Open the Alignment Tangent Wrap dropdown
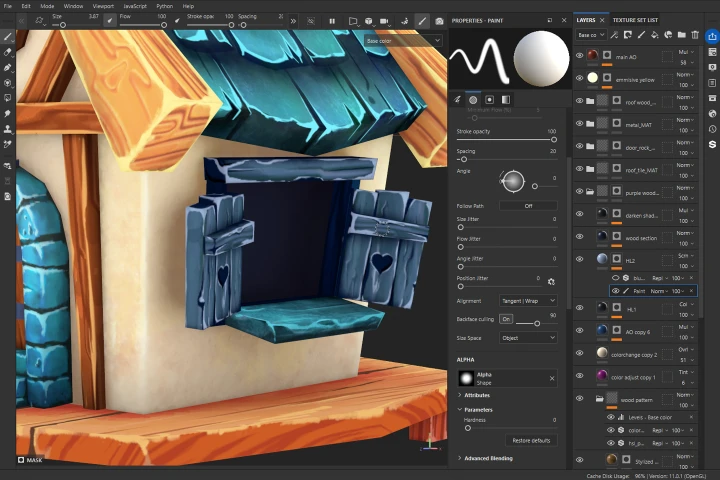This screenshot has width=720, height=480. pyautogui.click(x=528, y=301)
